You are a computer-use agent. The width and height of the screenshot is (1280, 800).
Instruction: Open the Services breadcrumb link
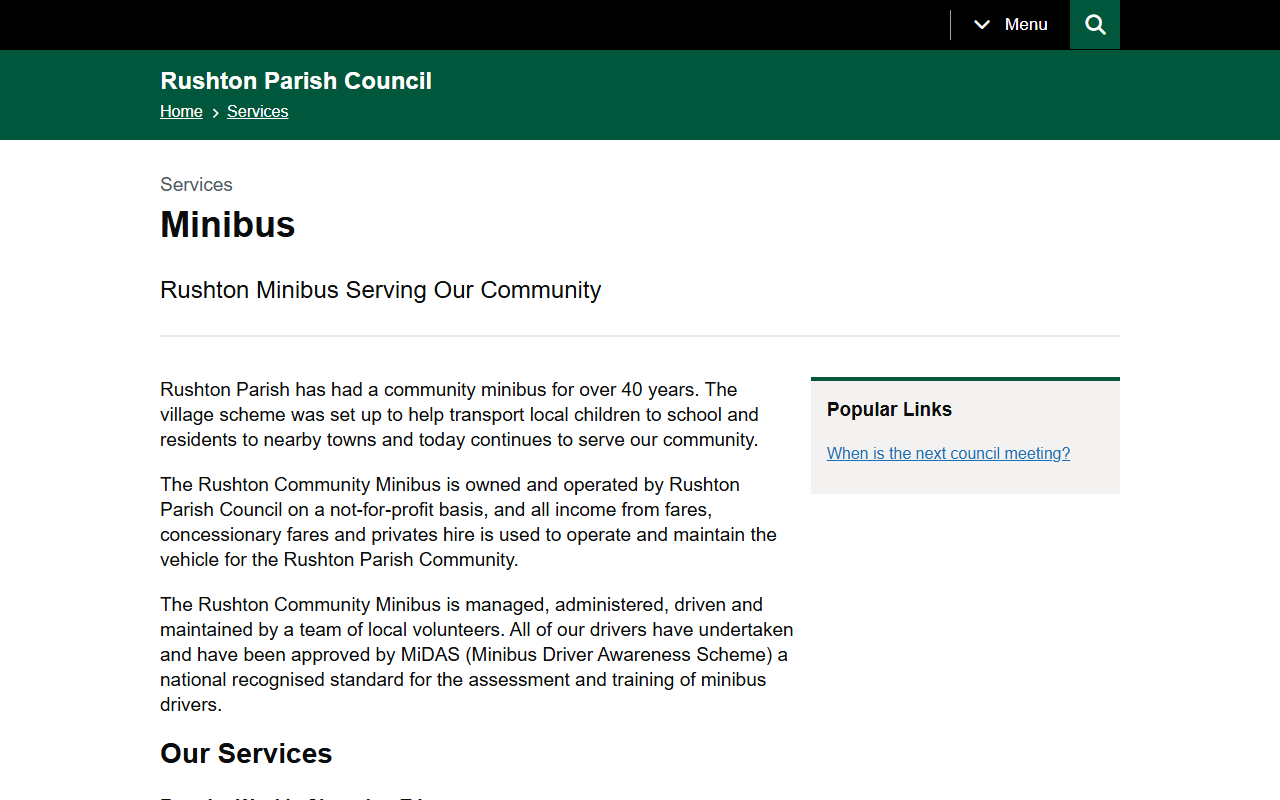(257, 111)
